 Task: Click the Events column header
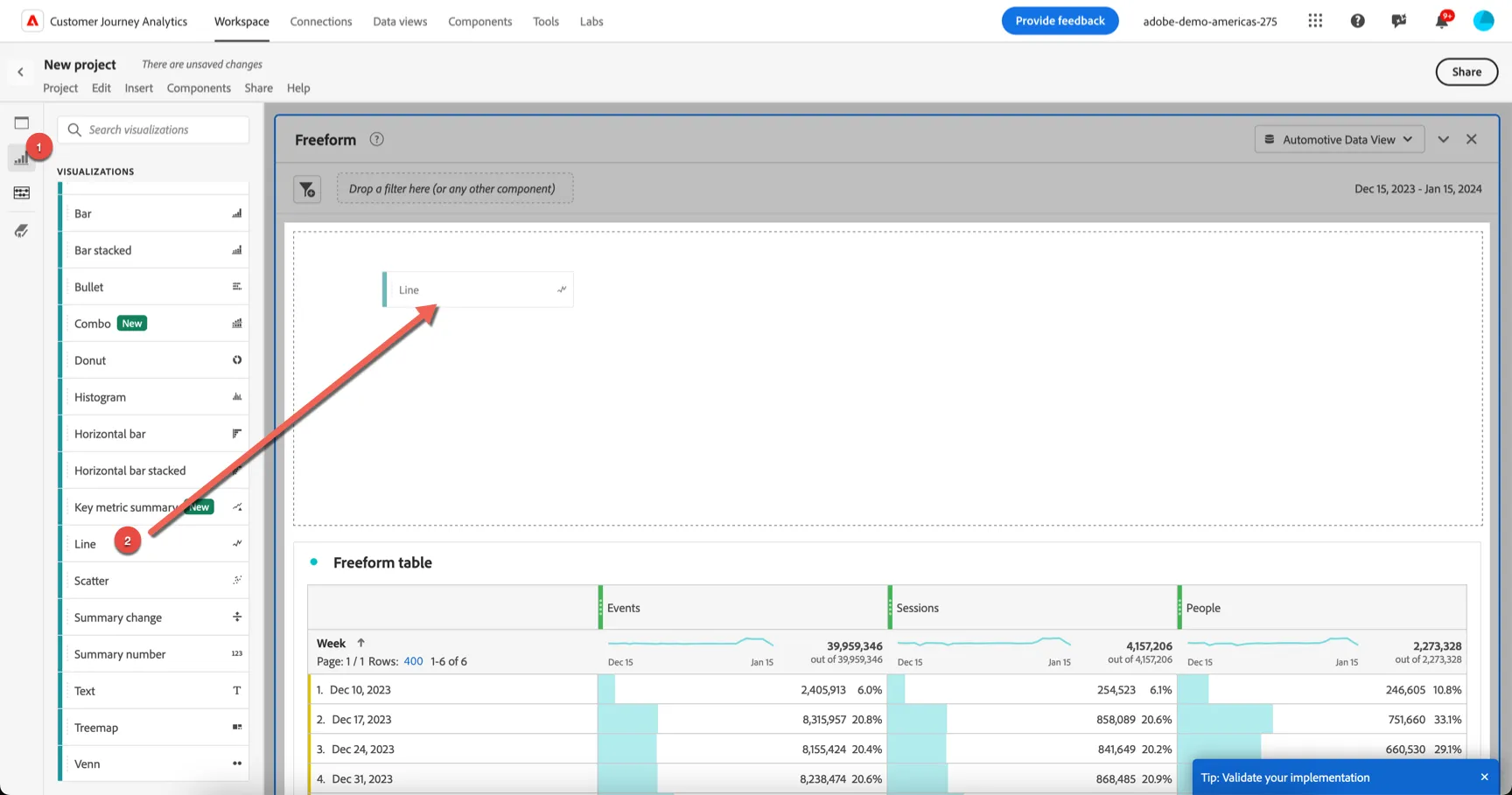[x=743, y=608]
